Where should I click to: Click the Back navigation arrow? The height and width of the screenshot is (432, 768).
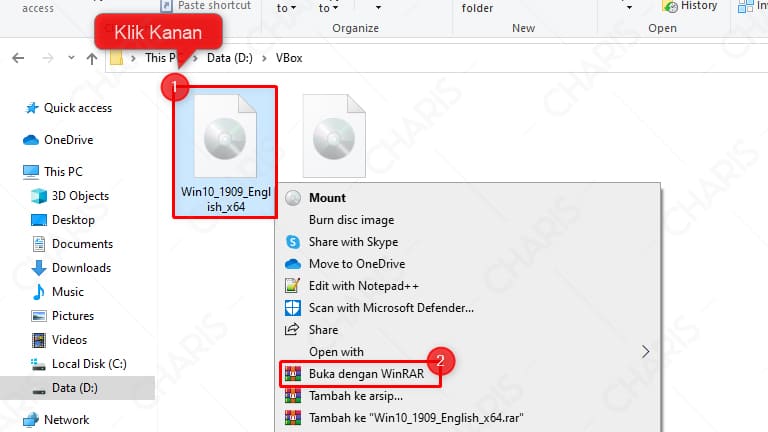[x=18, y=58]
